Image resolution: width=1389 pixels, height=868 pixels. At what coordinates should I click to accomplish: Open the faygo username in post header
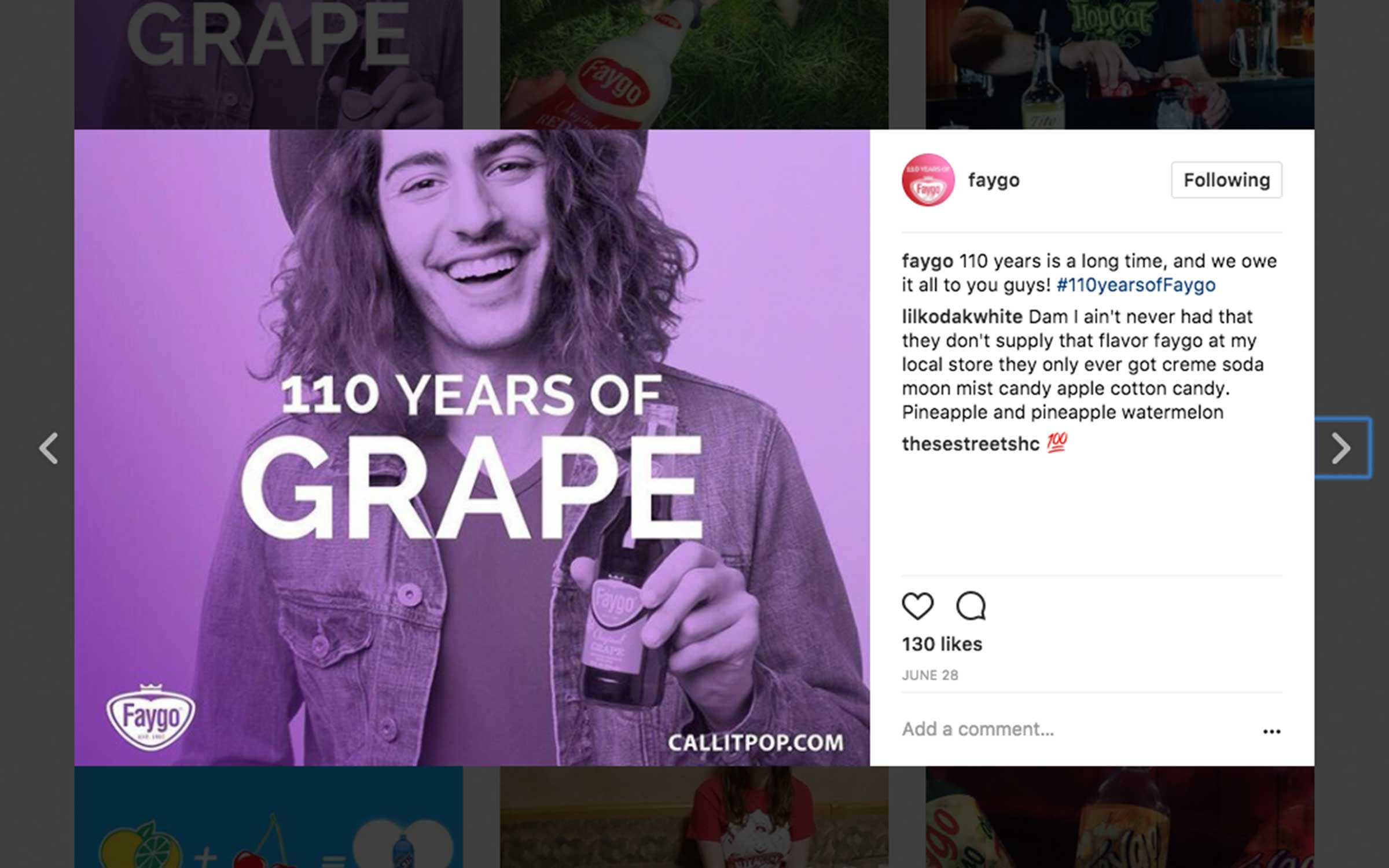[994, 180]
